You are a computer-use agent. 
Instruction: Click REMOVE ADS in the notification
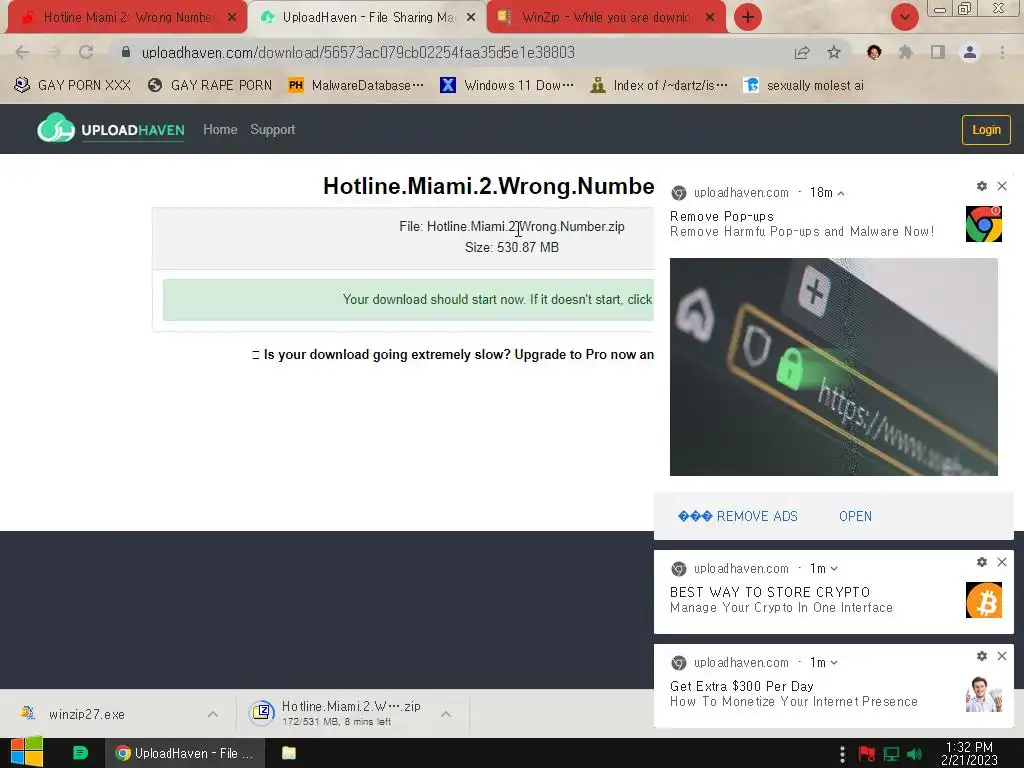tap(738, 516)
